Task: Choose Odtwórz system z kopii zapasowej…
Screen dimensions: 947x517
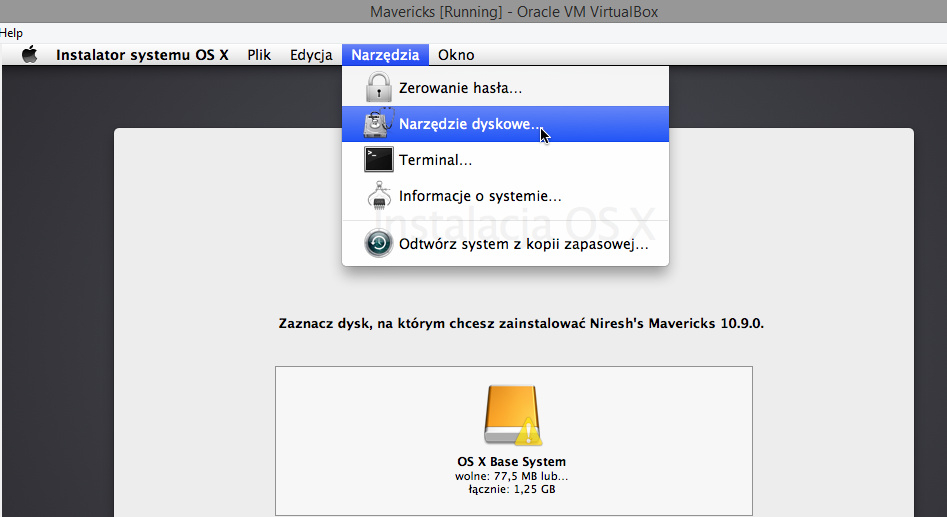Action: [506, 244]
